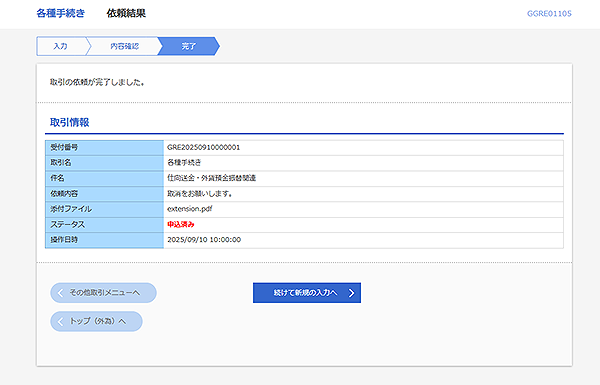The height and width of the screenshot is (385, 600).
Task: Select the 完了 step tab
Action: (189, 46)
